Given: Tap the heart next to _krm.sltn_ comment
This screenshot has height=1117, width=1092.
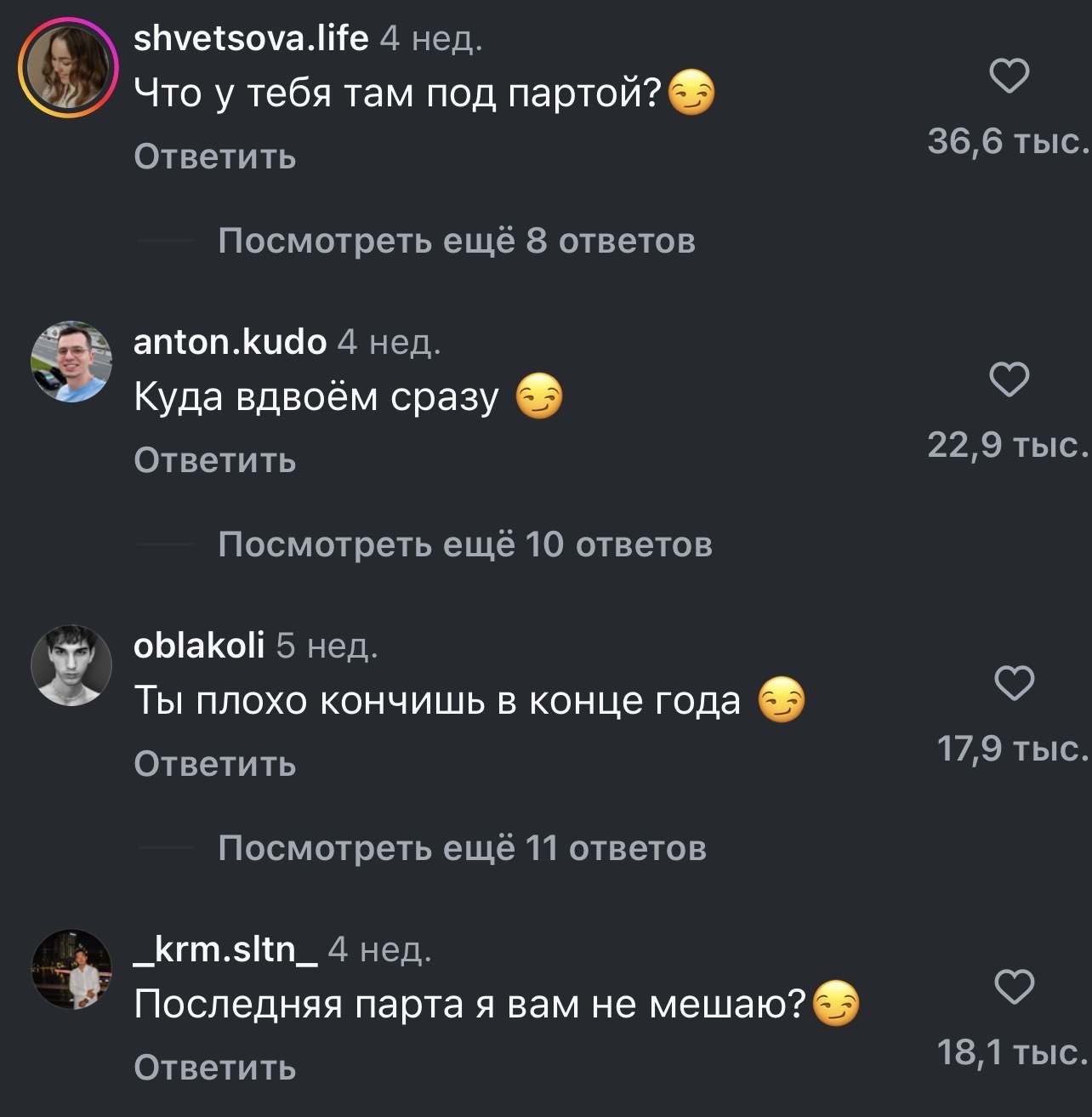Looking at the screenshot, I should tap(1014, 987).
